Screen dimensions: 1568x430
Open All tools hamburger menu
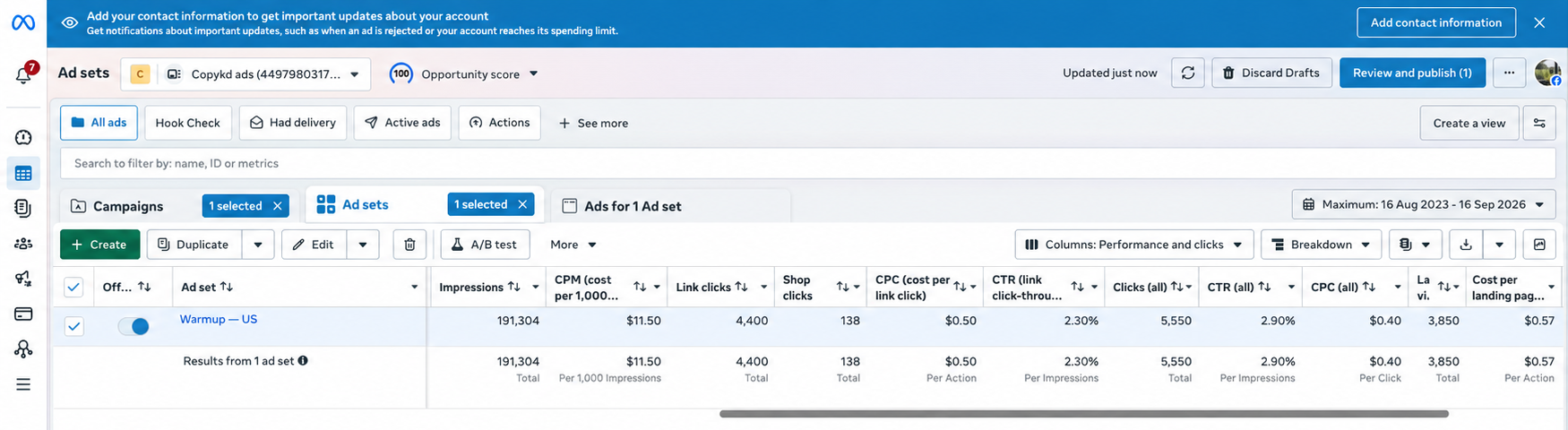pyautogui.click(x=23, y=384)
